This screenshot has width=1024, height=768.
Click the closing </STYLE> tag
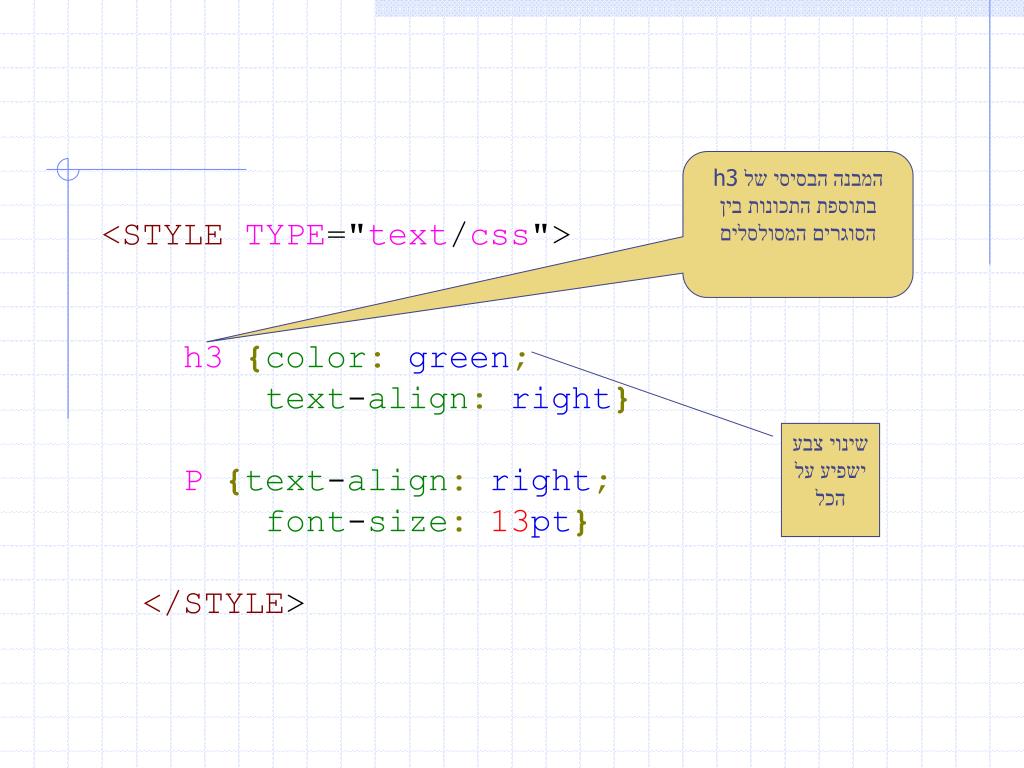tap(224, 603)
